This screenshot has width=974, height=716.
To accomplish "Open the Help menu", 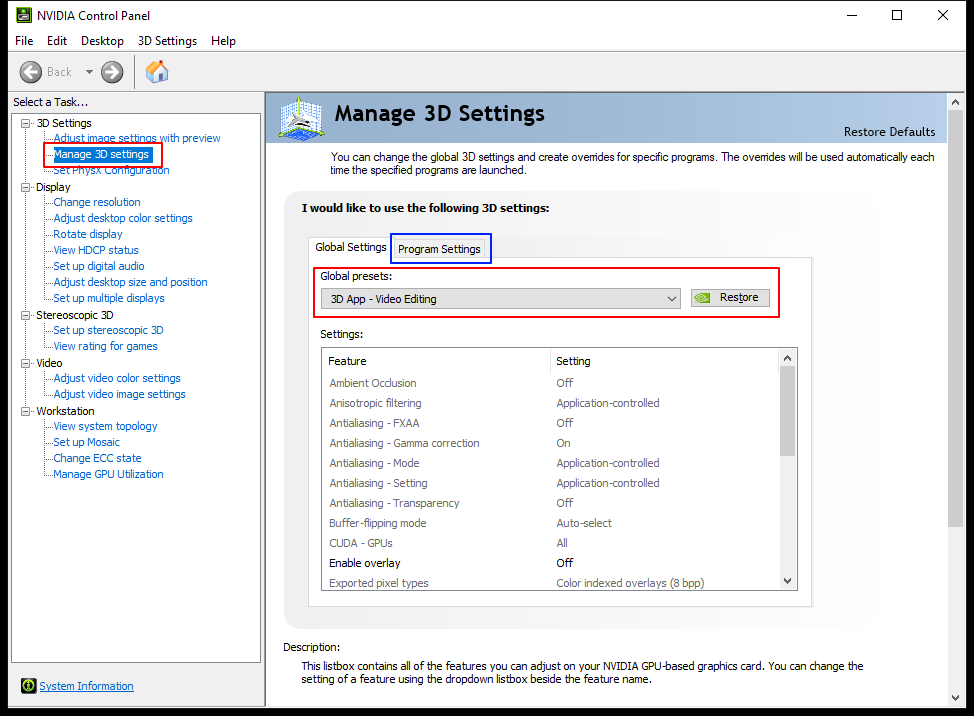I will [x=223, y=41].
